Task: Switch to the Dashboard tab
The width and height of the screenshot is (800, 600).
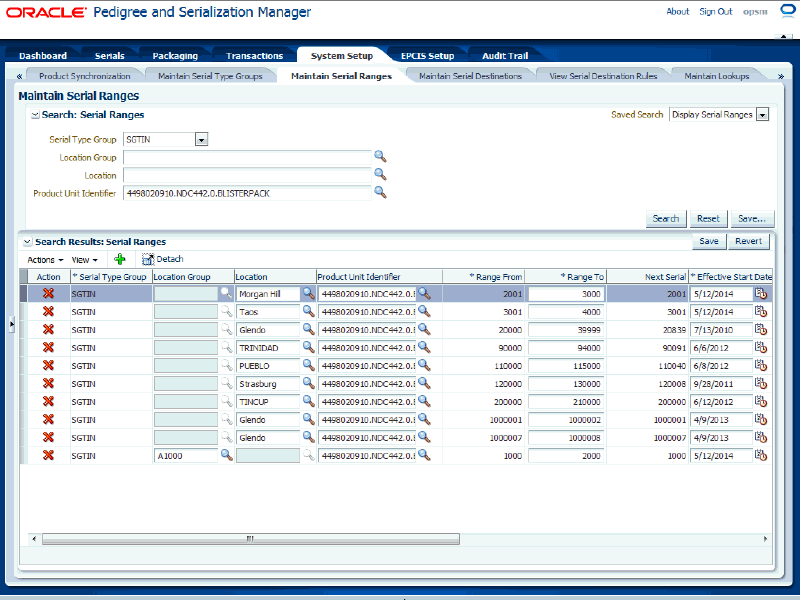Action: coord(43,56)
